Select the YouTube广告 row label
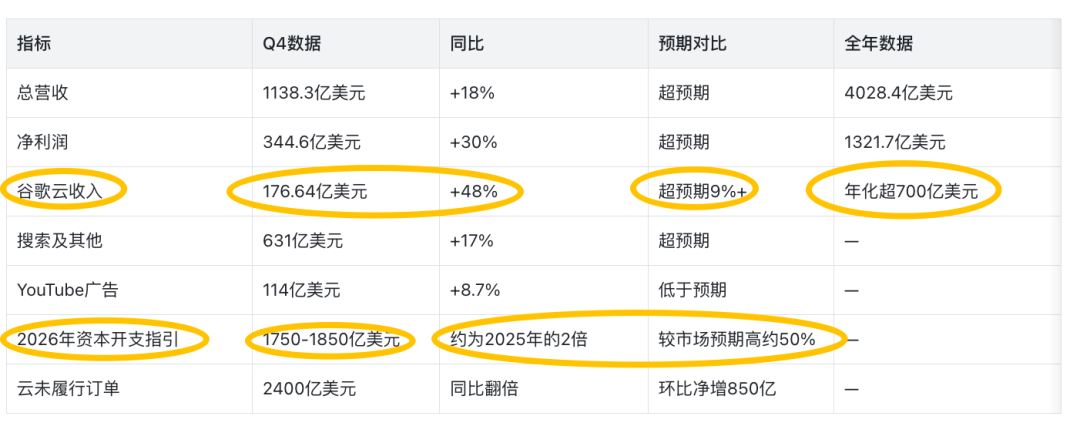 (x=68, y=290)
